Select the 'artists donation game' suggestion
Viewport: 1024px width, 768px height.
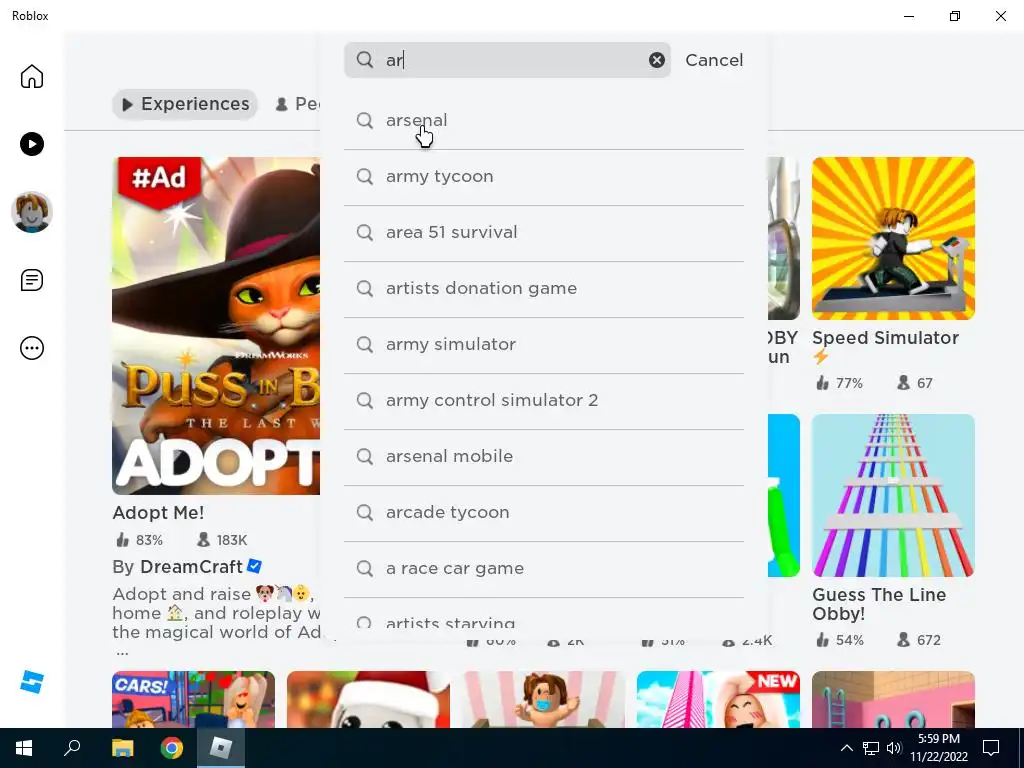point(543,289)
